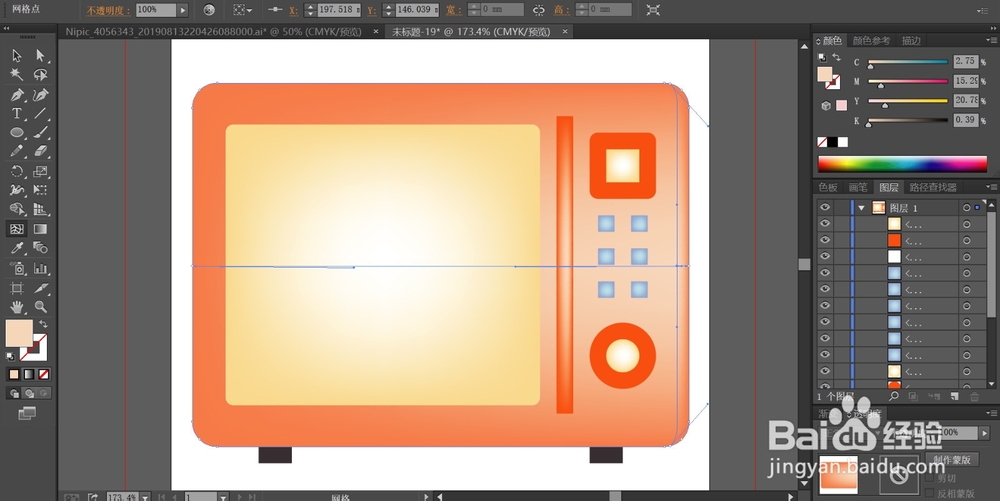Create new layer in Layers panel
1000x501 pixels.
pyautogui.click(x=954, y=396)
